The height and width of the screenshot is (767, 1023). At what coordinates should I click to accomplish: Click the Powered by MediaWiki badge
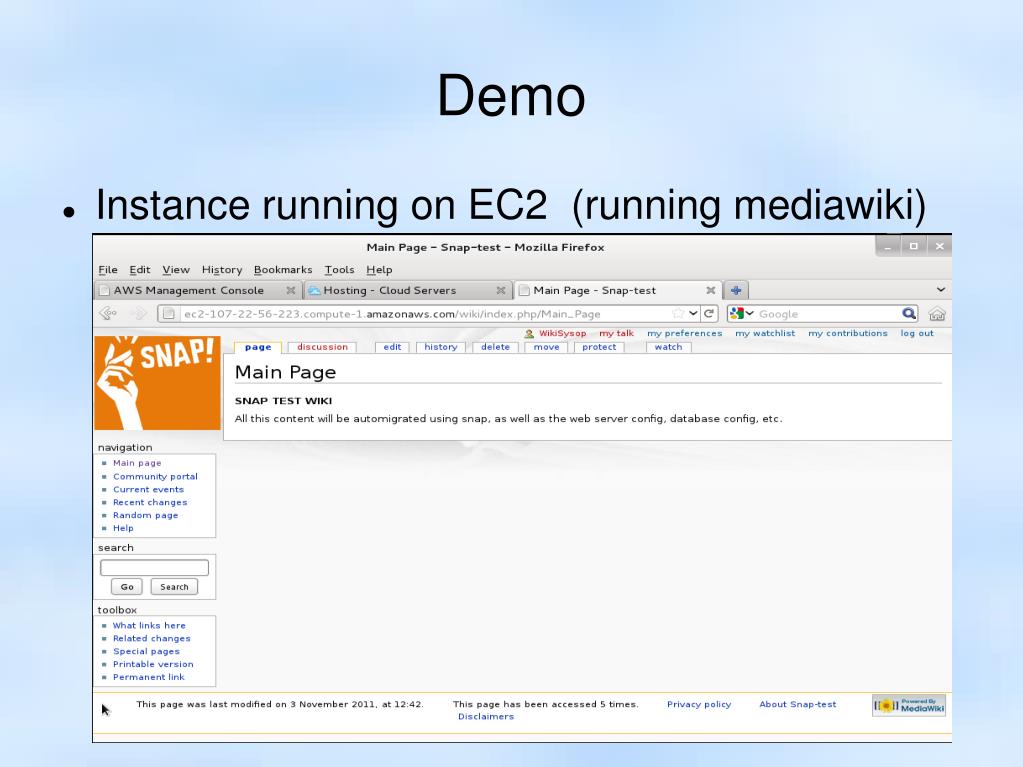pyautogui.click(x=909, y=706)
